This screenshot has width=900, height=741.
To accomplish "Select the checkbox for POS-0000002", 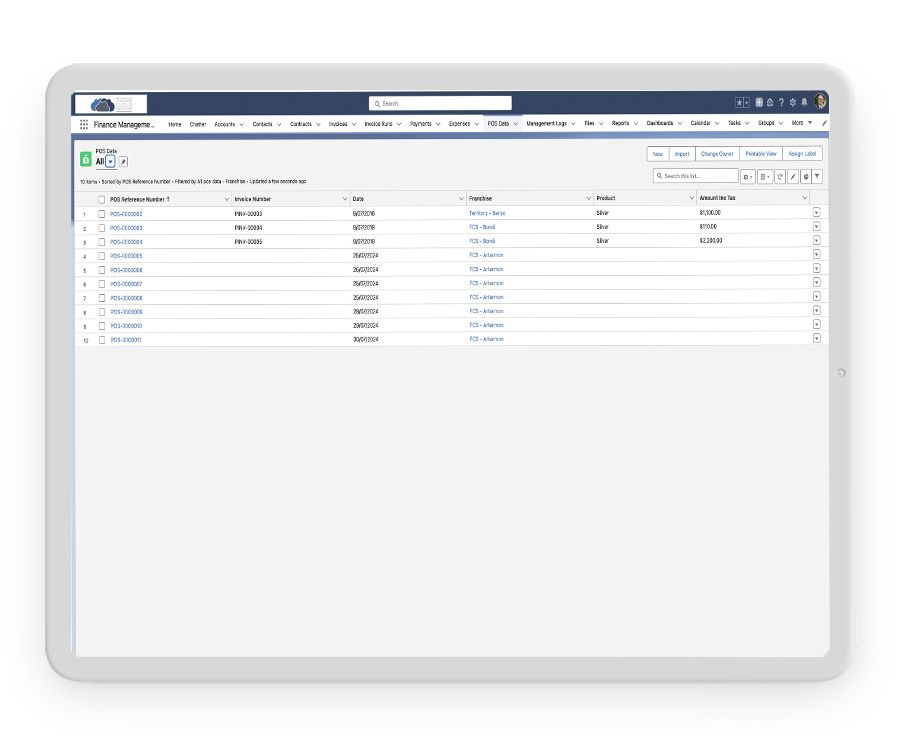I will [101, 214].
